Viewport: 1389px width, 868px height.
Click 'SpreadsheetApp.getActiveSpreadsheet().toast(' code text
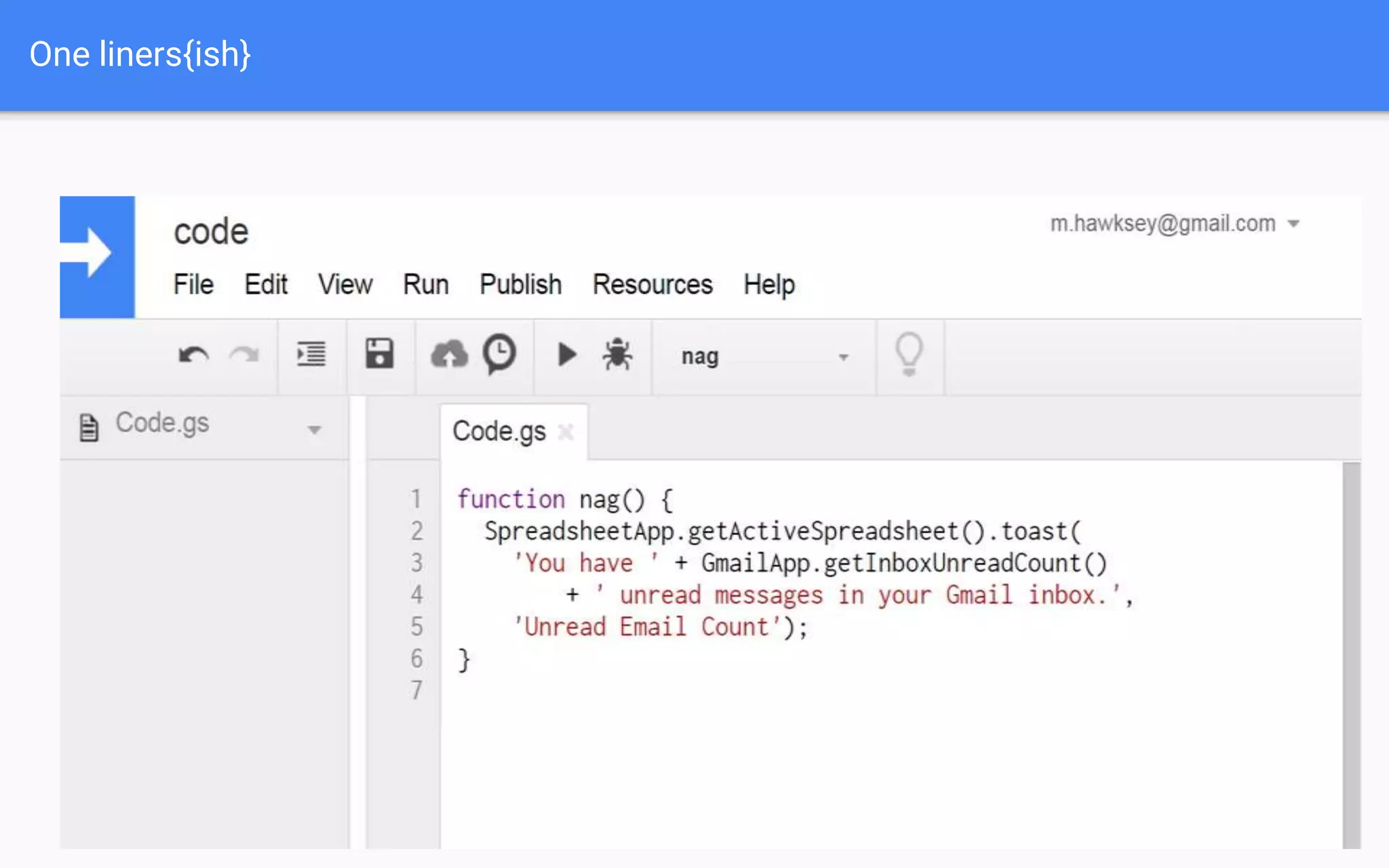pos(783,532)
